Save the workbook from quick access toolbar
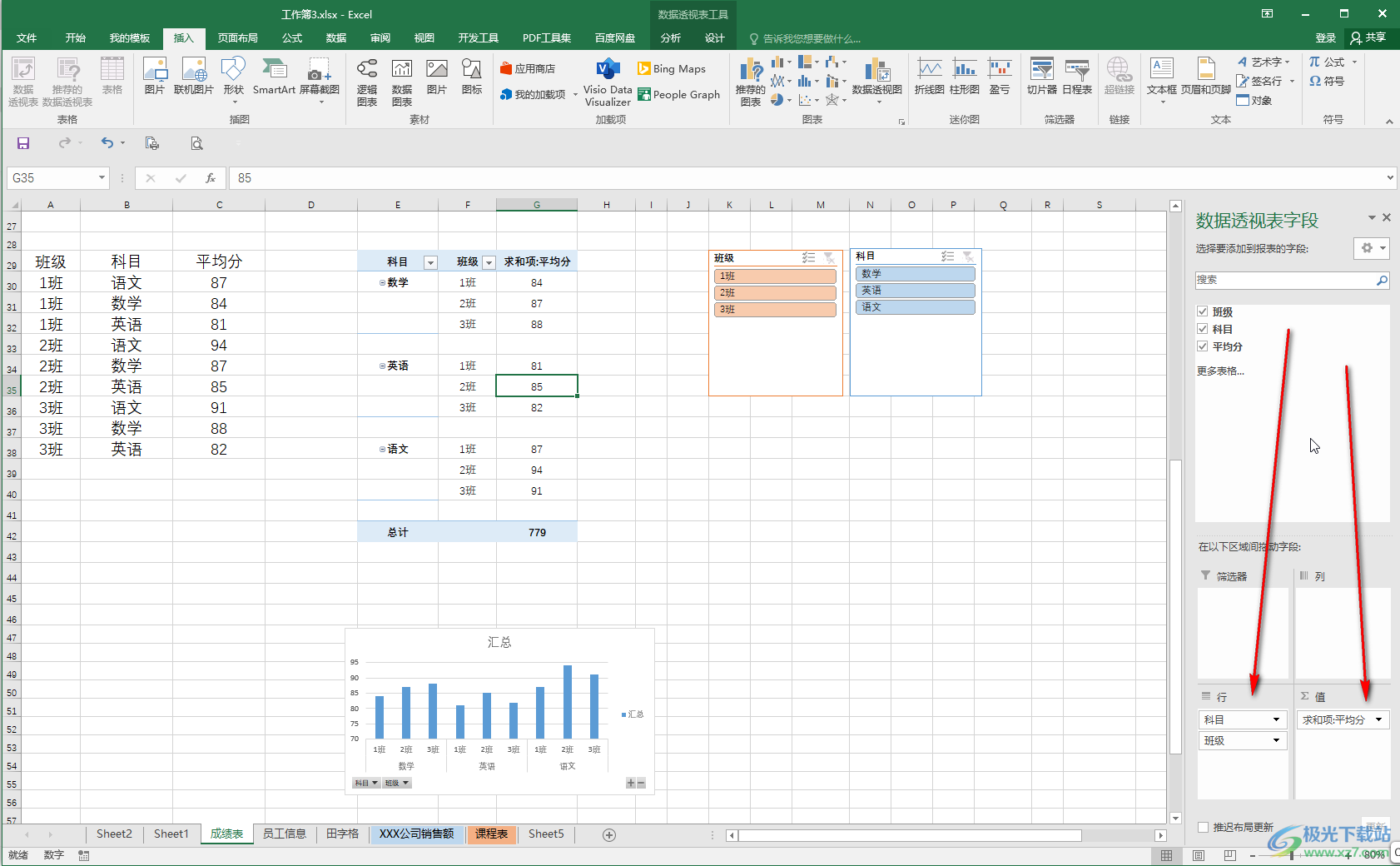Screen dimensions: 1400x866 [x=23, y=143]
